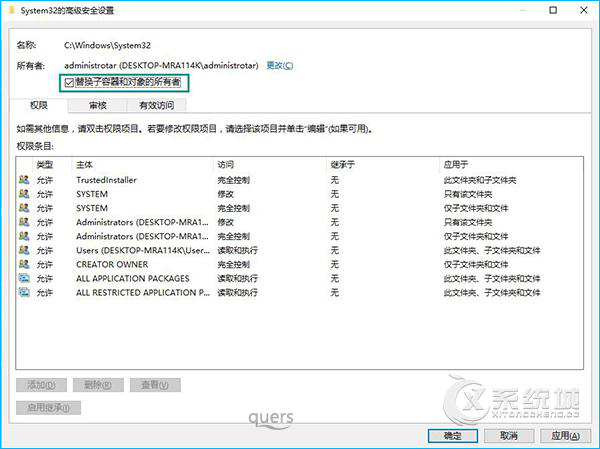Image resolution: width=600 pixels, height=449 pixels.
Task: Click the 确定 button
Action: click(453, 436)
